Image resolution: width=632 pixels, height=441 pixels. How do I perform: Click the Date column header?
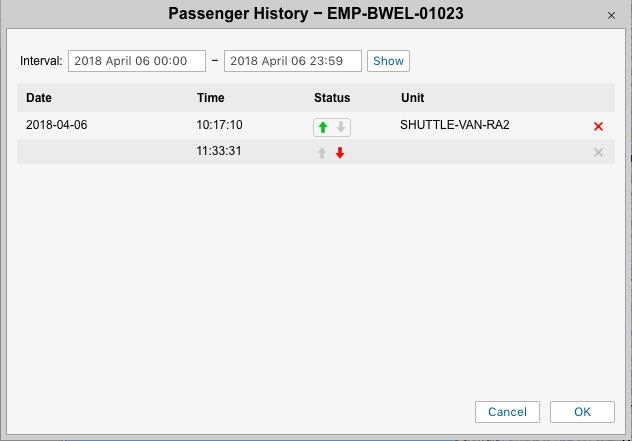click(39, 98)
